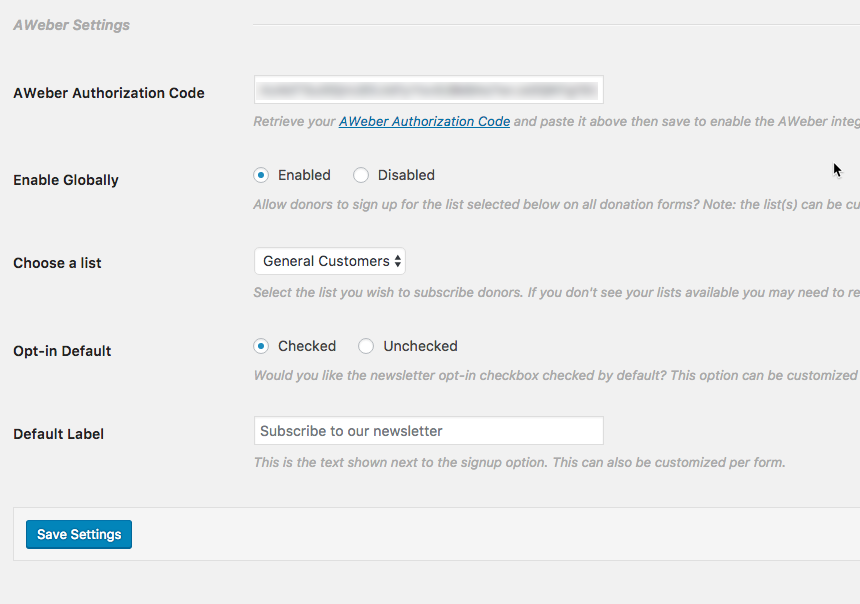Click the 'and paste it above' help text

pos(670,121)
